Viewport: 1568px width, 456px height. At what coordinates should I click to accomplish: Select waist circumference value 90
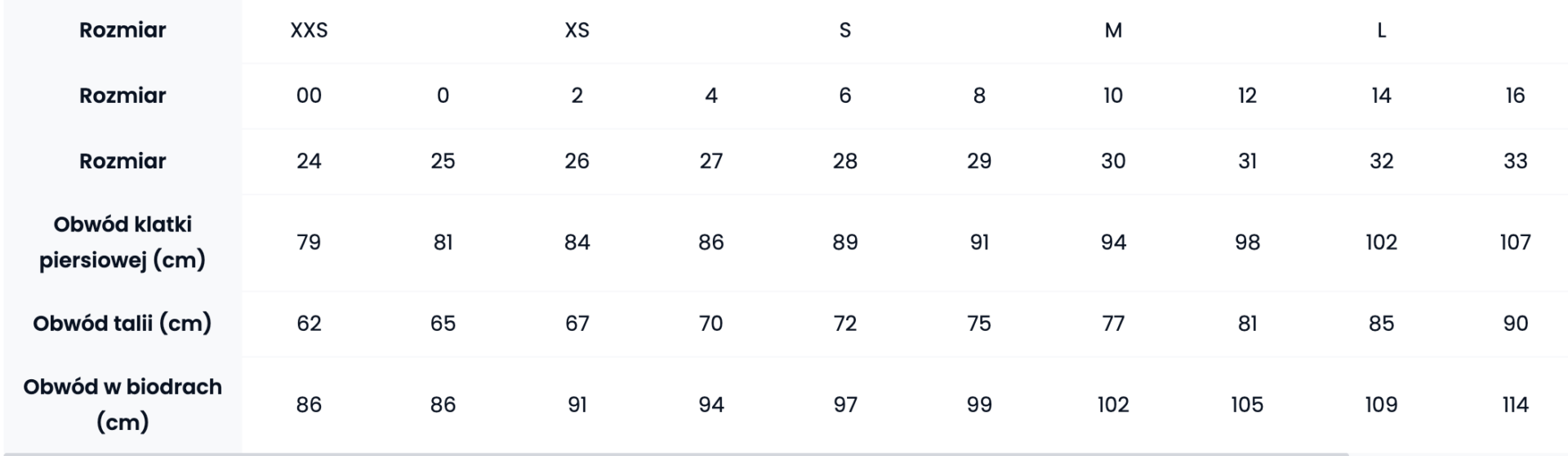point(1515,324)
